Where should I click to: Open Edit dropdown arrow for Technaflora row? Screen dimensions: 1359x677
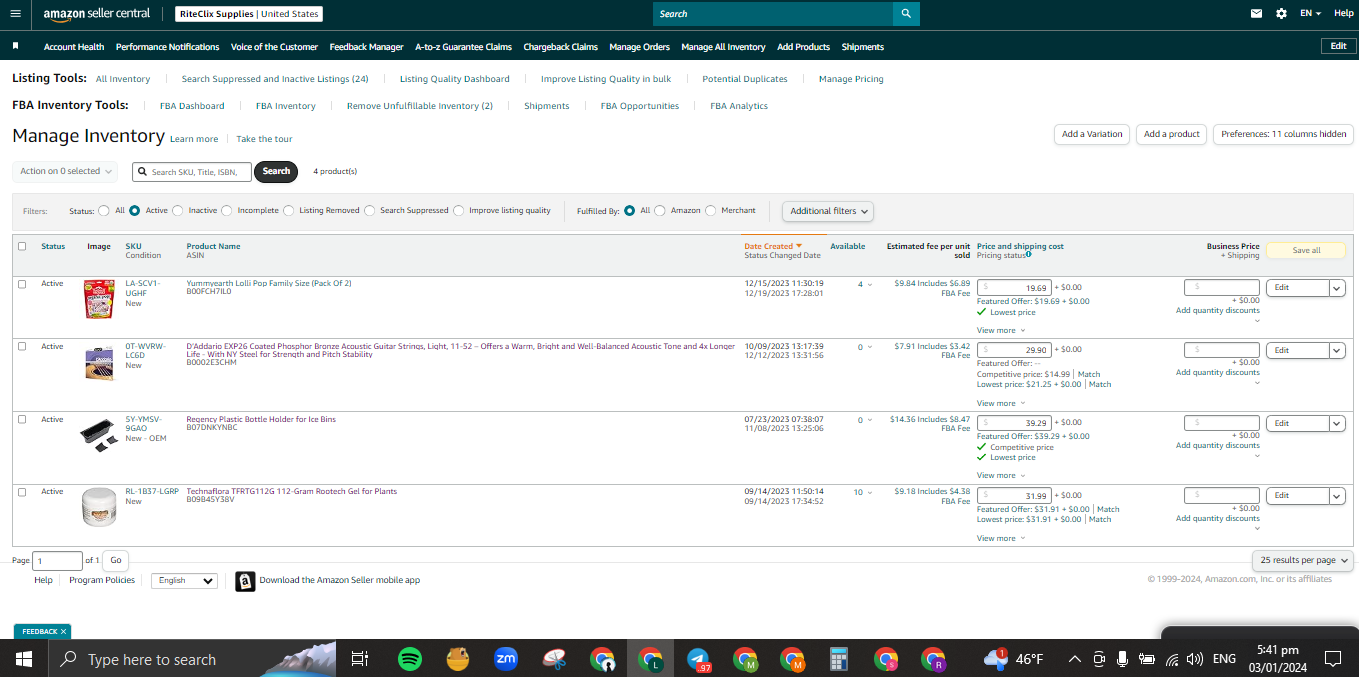[x=1337, y=496]
